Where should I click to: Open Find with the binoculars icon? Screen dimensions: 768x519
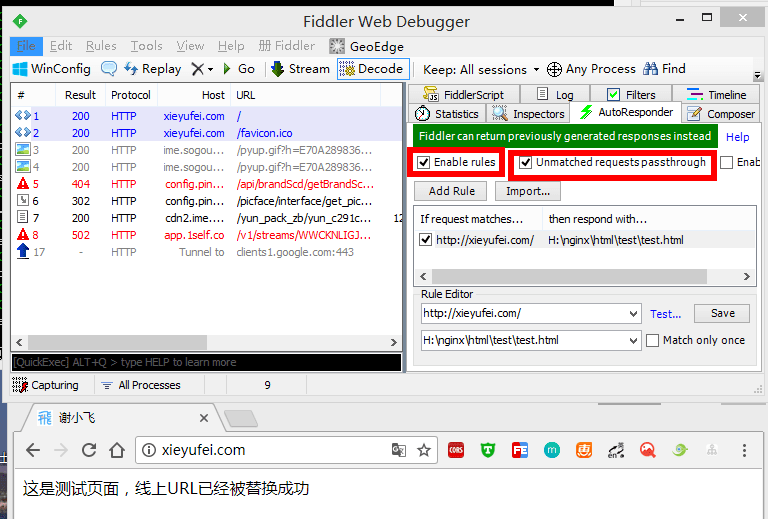650,69
